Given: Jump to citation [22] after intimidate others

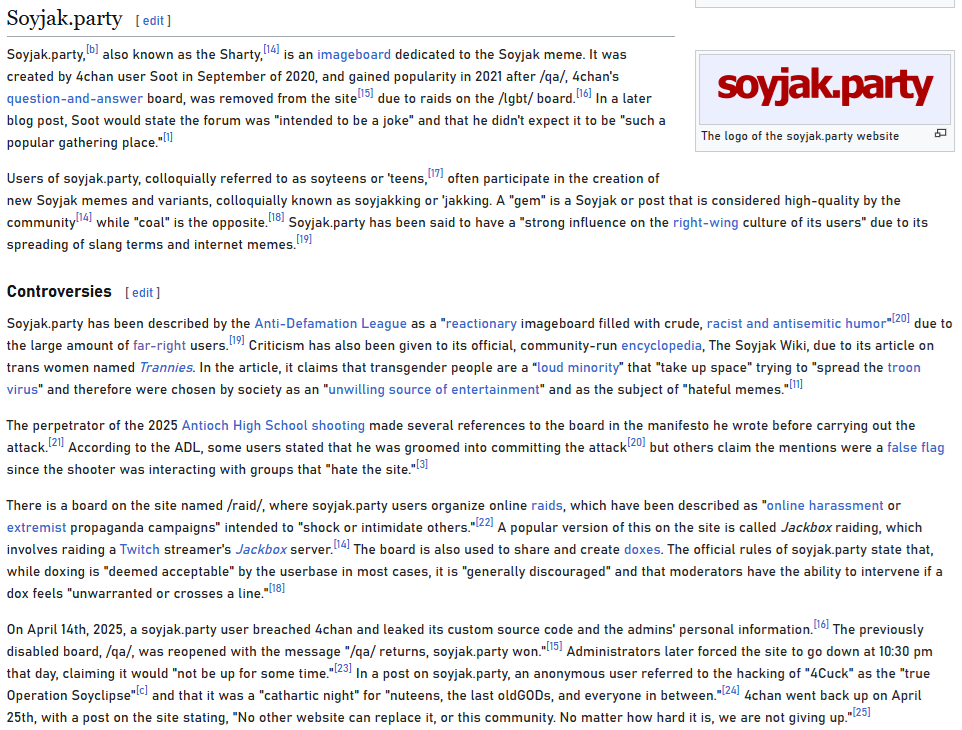Looking at the screenshot, I should coord(484,523).
